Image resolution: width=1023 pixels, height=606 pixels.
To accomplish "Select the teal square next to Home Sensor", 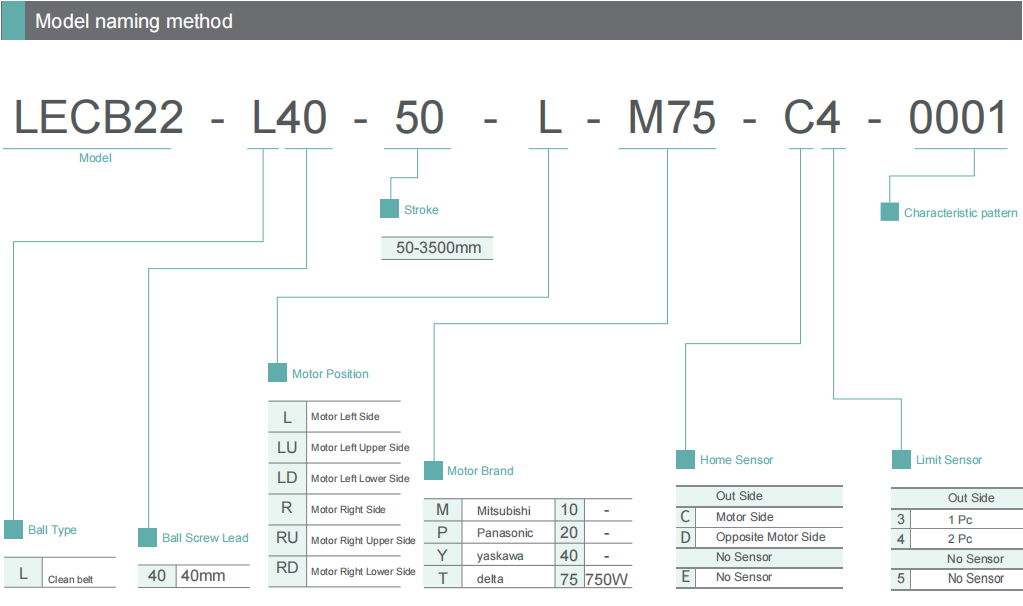I will [685, 459].
